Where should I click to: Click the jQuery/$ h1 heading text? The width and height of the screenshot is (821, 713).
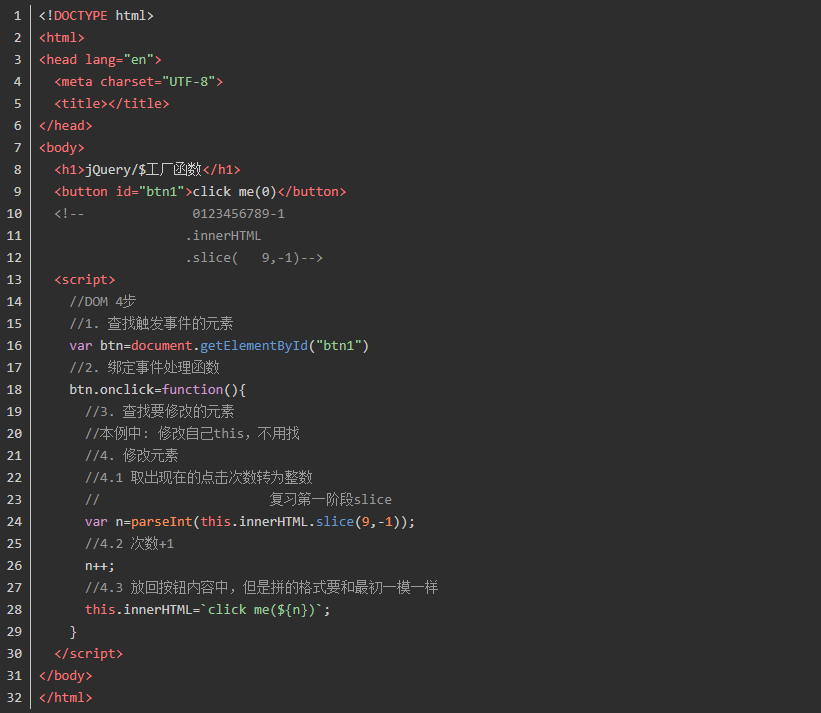point(144,170)
